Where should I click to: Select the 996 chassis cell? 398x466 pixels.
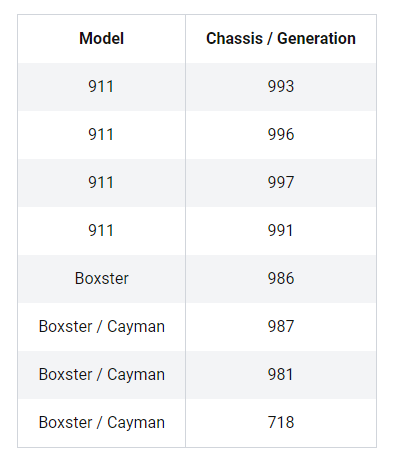(x=281, y=135)
